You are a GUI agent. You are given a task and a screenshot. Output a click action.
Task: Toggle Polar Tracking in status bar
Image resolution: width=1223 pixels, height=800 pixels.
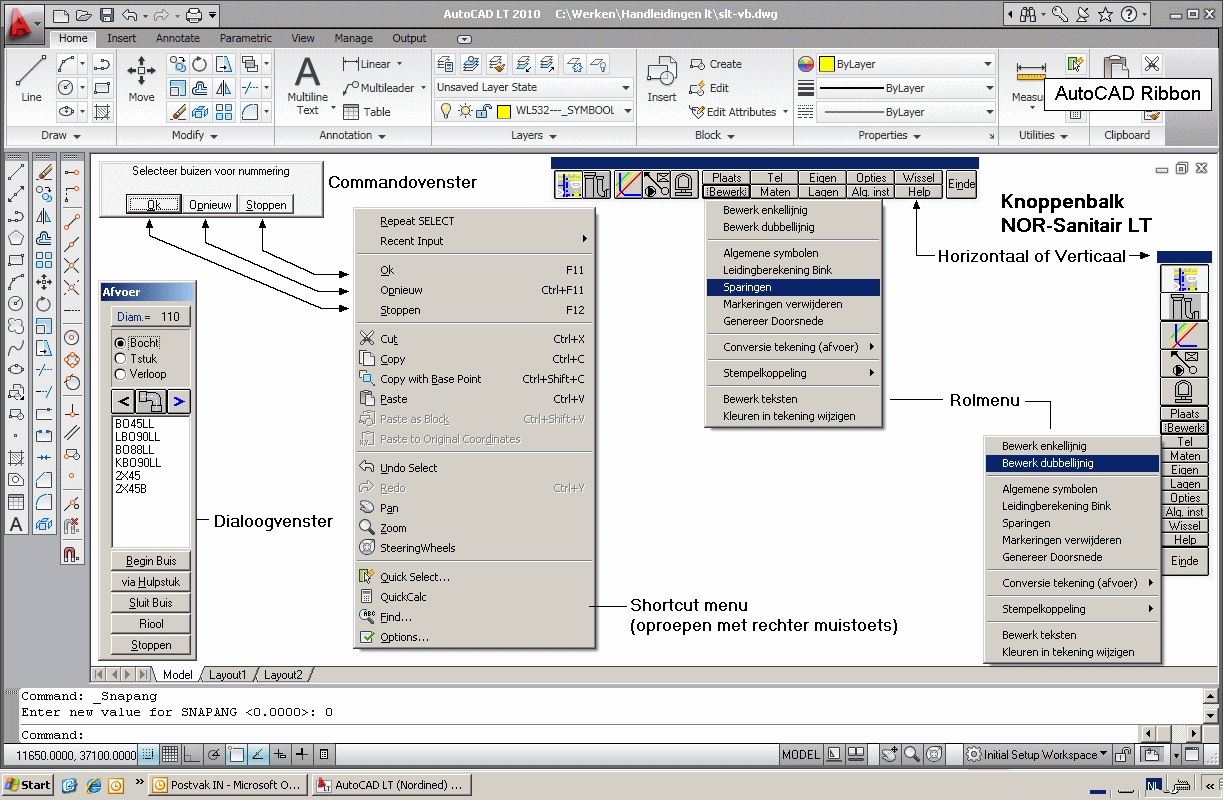pyautogui.click(x=213, y=755)
